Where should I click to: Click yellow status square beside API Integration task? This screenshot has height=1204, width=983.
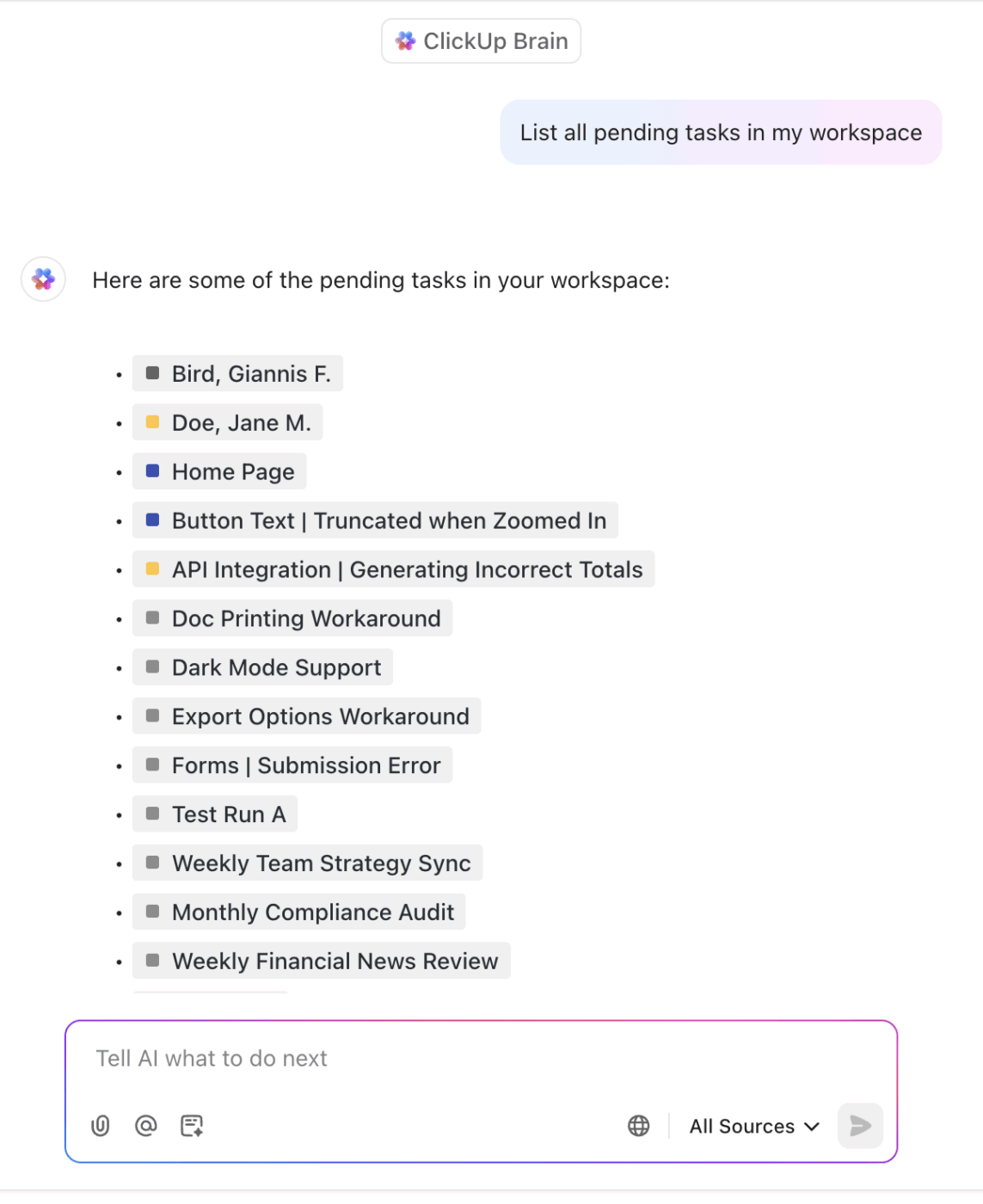tap(153, 569)
